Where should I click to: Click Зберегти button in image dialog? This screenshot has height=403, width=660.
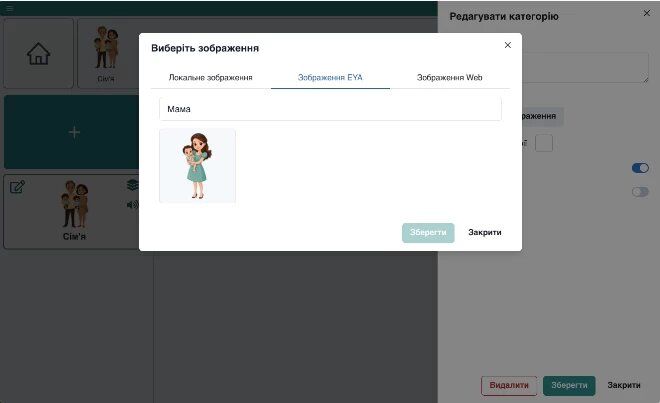coord(428,232)
